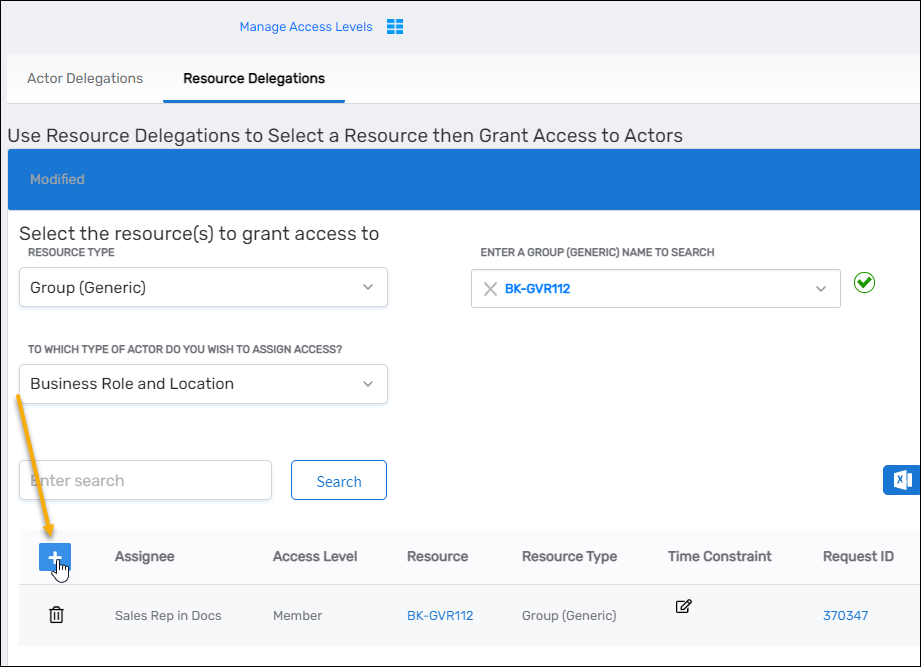Click the grid icon beside Manage Access Levels
The width and height of the screenshot is (921, 667).
(x=394, y=26)
